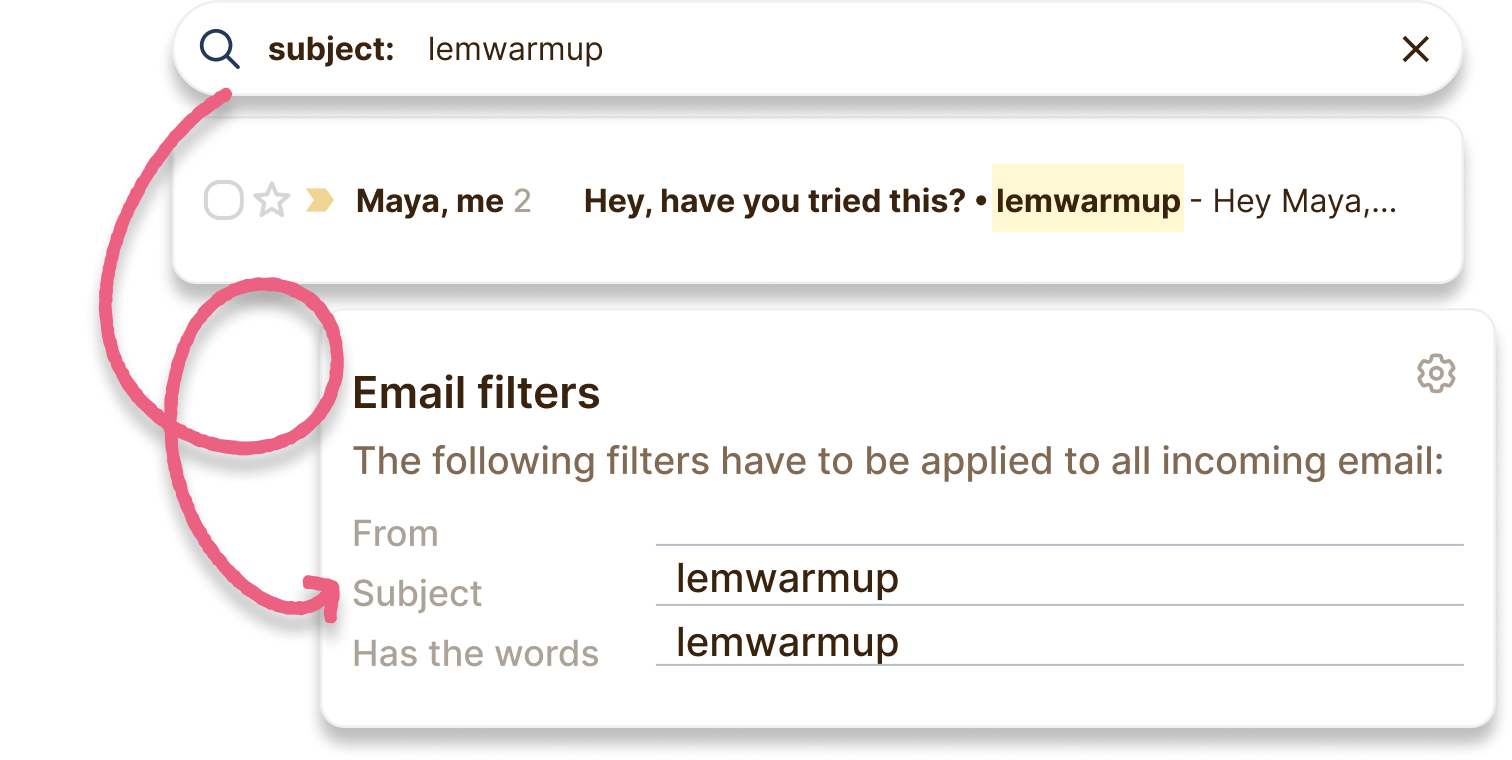The width and height of the screenshot is (1512, 760).
Task: Click the empty From filter field
Action: coord(1058,528)
